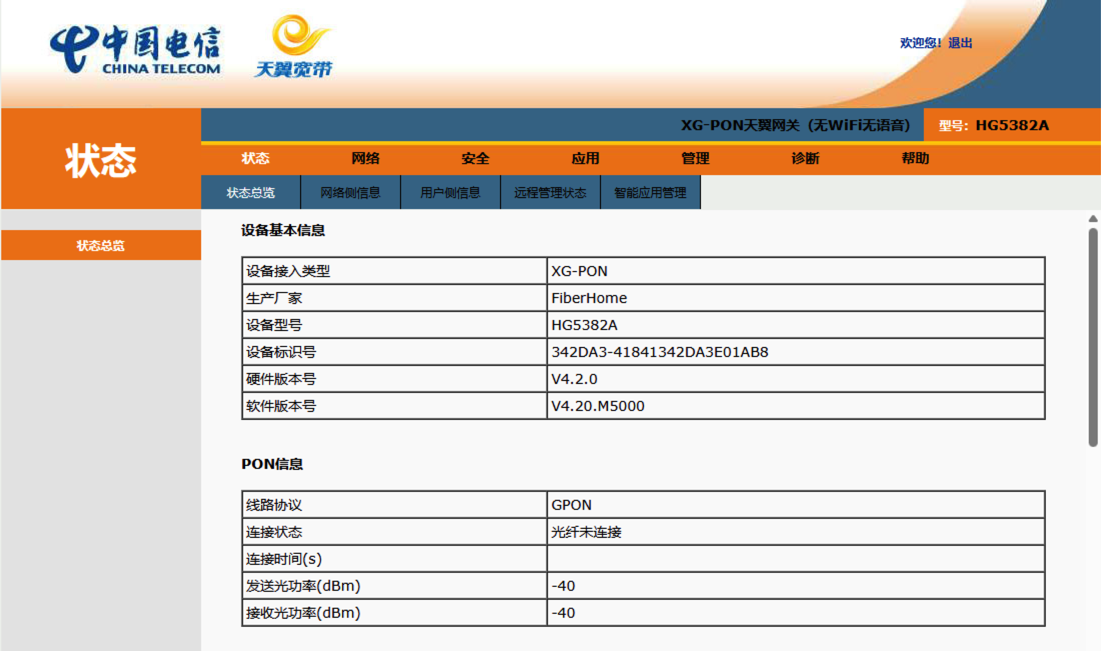Click the 连接时间(s) row label
The width and height of the screenshot is (1101, 651).
[x=284, y=559]
